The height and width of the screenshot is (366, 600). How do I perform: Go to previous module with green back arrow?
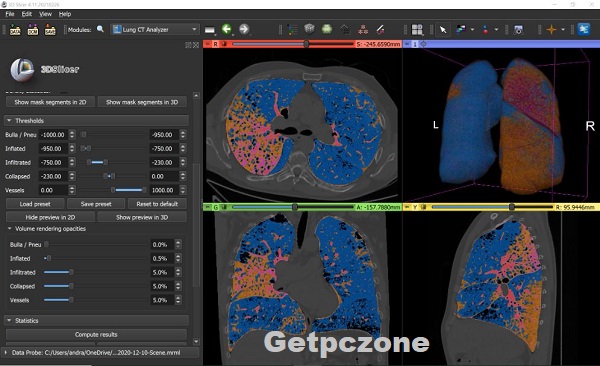(x=227, y=29)
